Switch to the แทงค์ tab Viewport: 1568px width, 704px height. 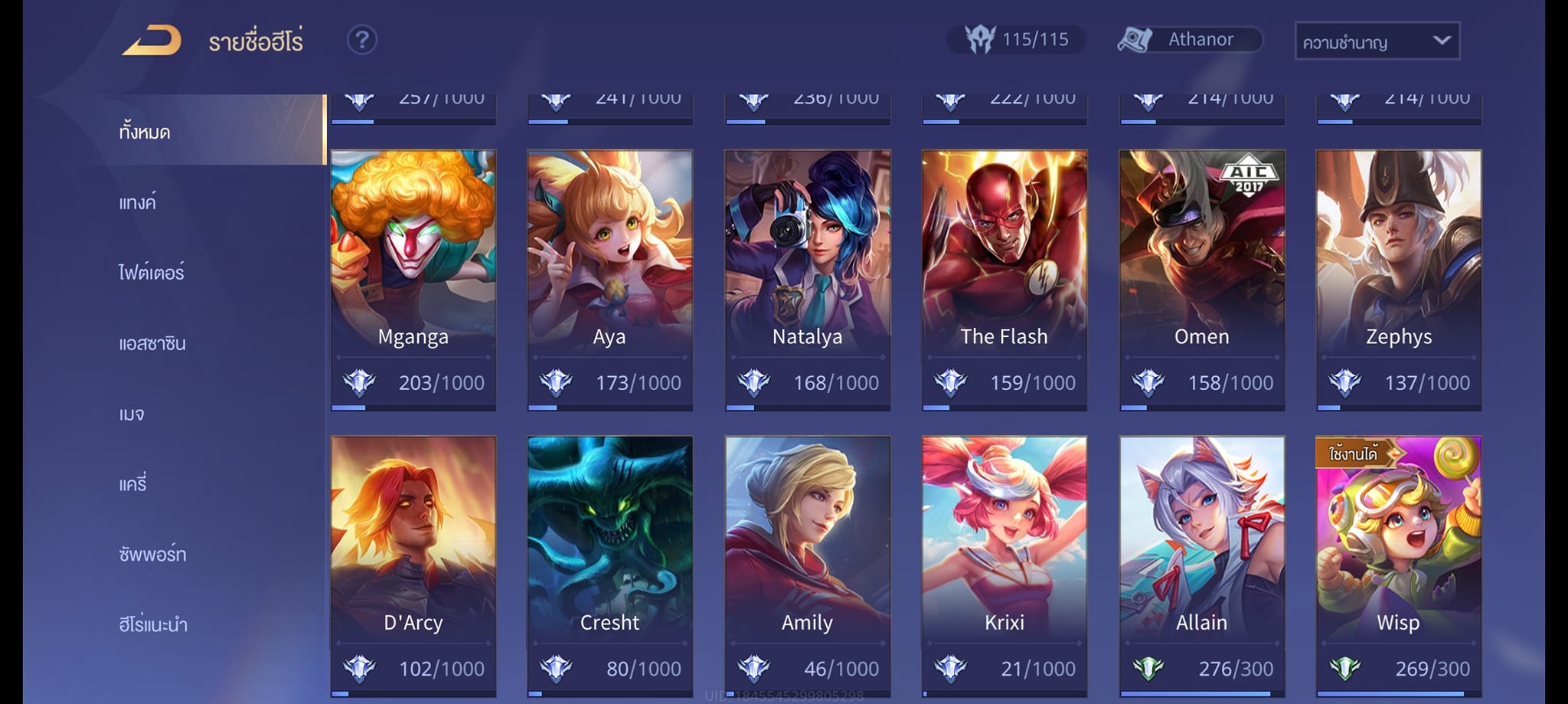[138, 202]
